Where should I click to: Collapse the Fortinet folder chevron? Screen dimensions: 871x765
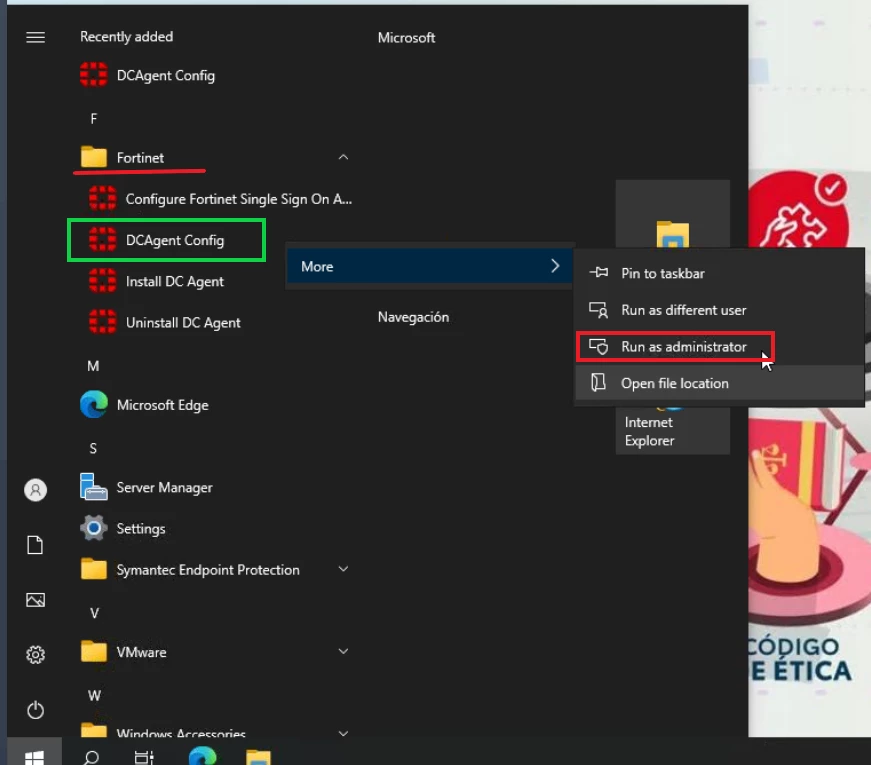coord(343,157)
